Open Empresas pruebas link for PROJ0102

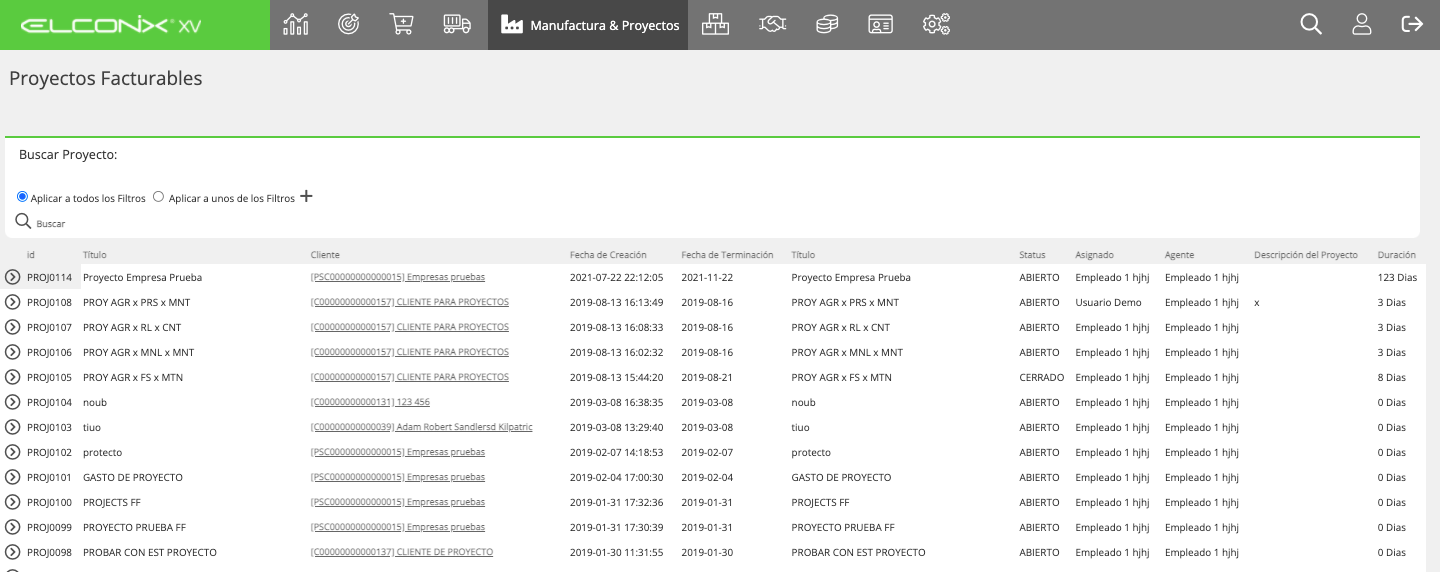398,452
